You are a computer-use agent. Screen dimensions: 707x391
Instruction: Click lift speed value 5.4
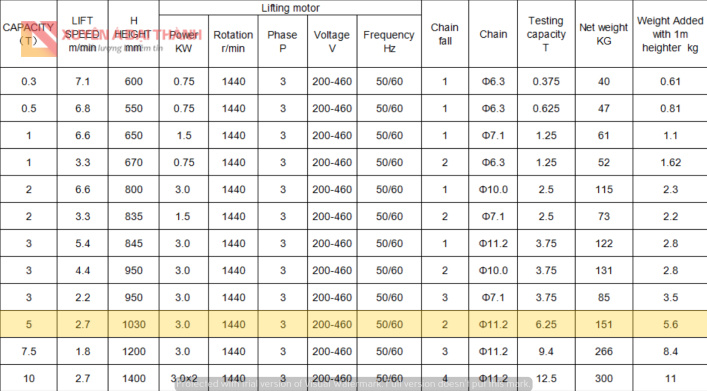[x=83, y=244]
